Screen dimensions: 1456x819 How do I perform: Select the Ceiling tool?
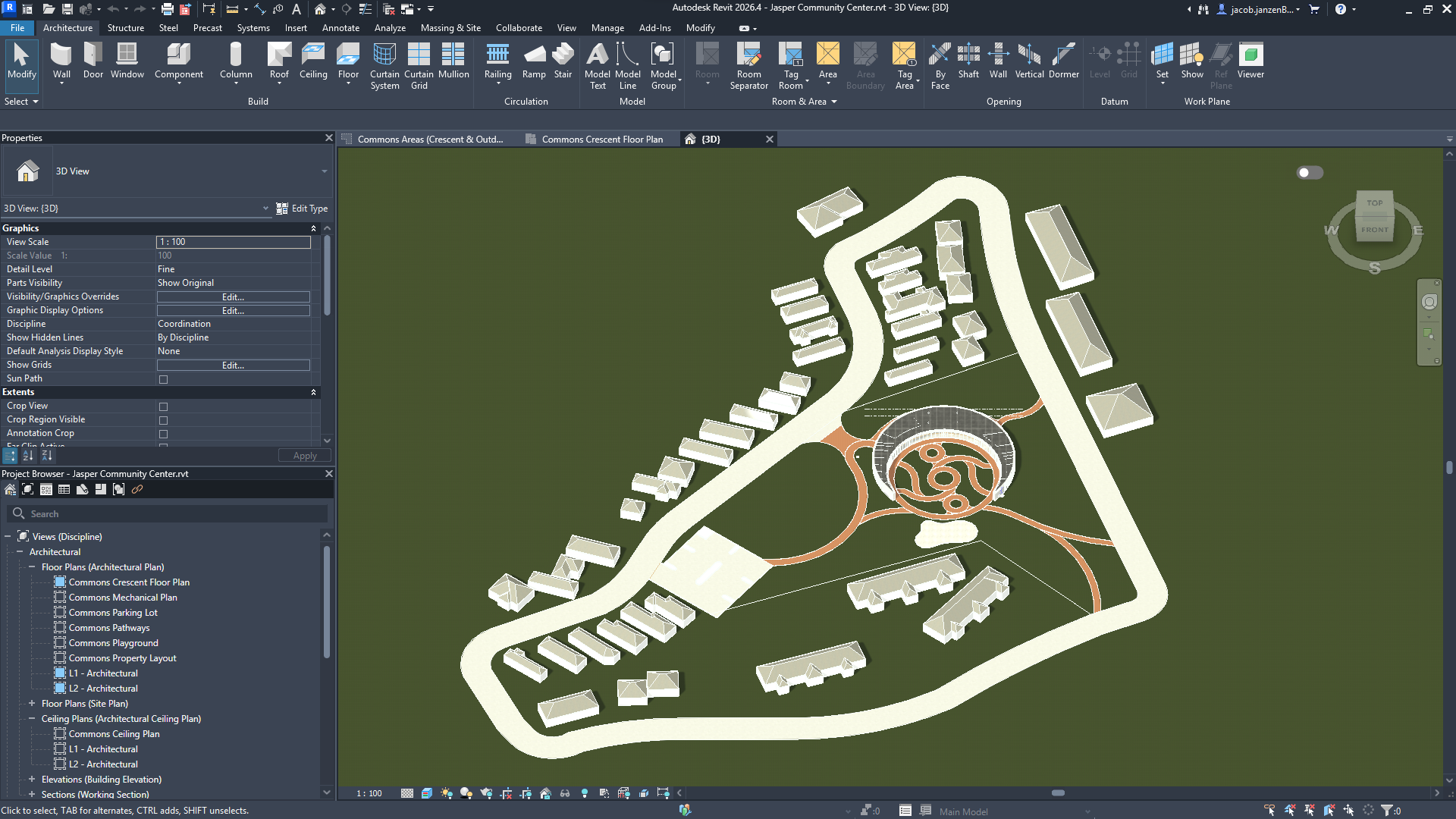313,61
